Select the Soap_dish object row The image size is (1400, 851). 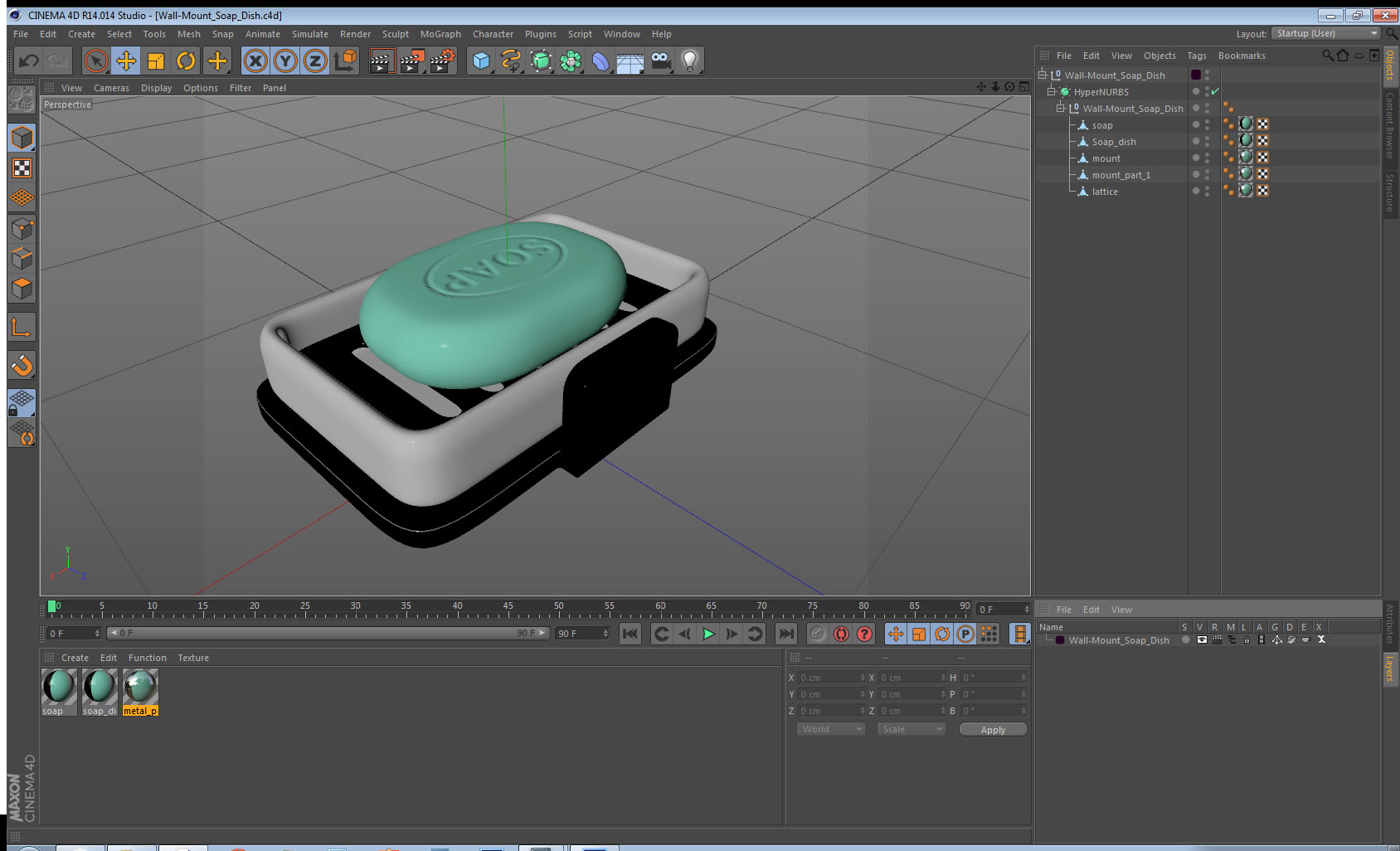coord(1113,142)
